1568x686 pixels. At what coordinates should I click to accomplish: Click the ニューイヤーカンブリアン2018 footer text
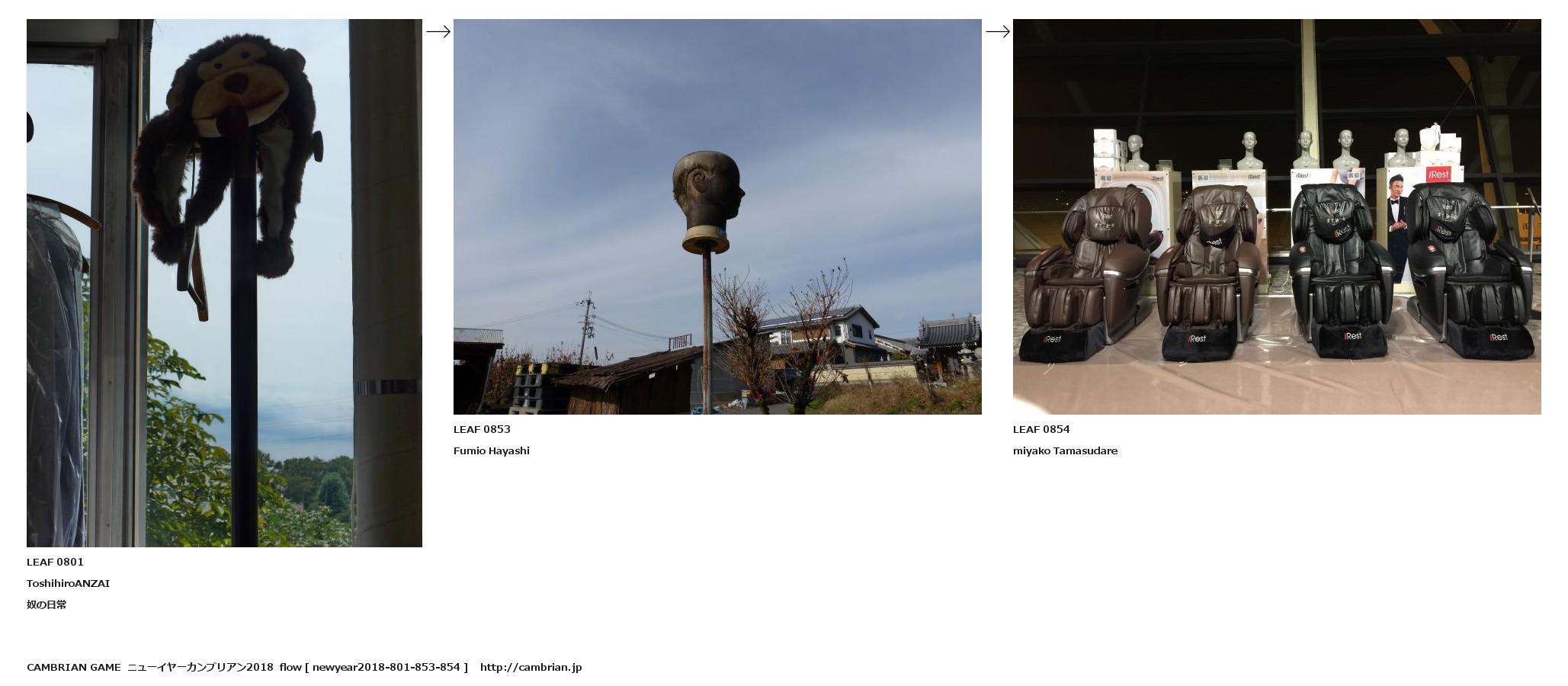click(x=200, y=667)
